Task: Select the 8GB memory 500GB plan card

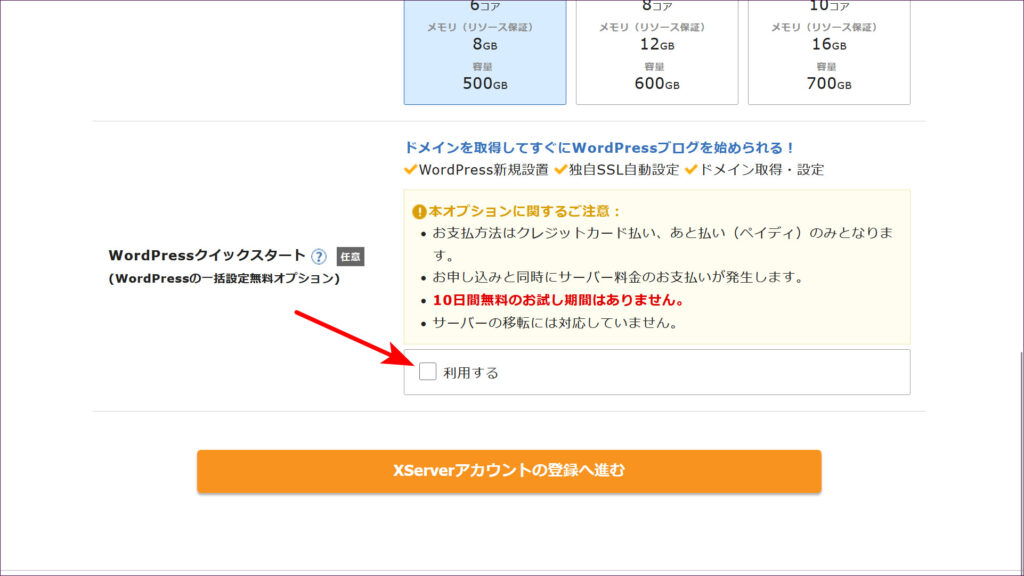Action: click(485, 50)
